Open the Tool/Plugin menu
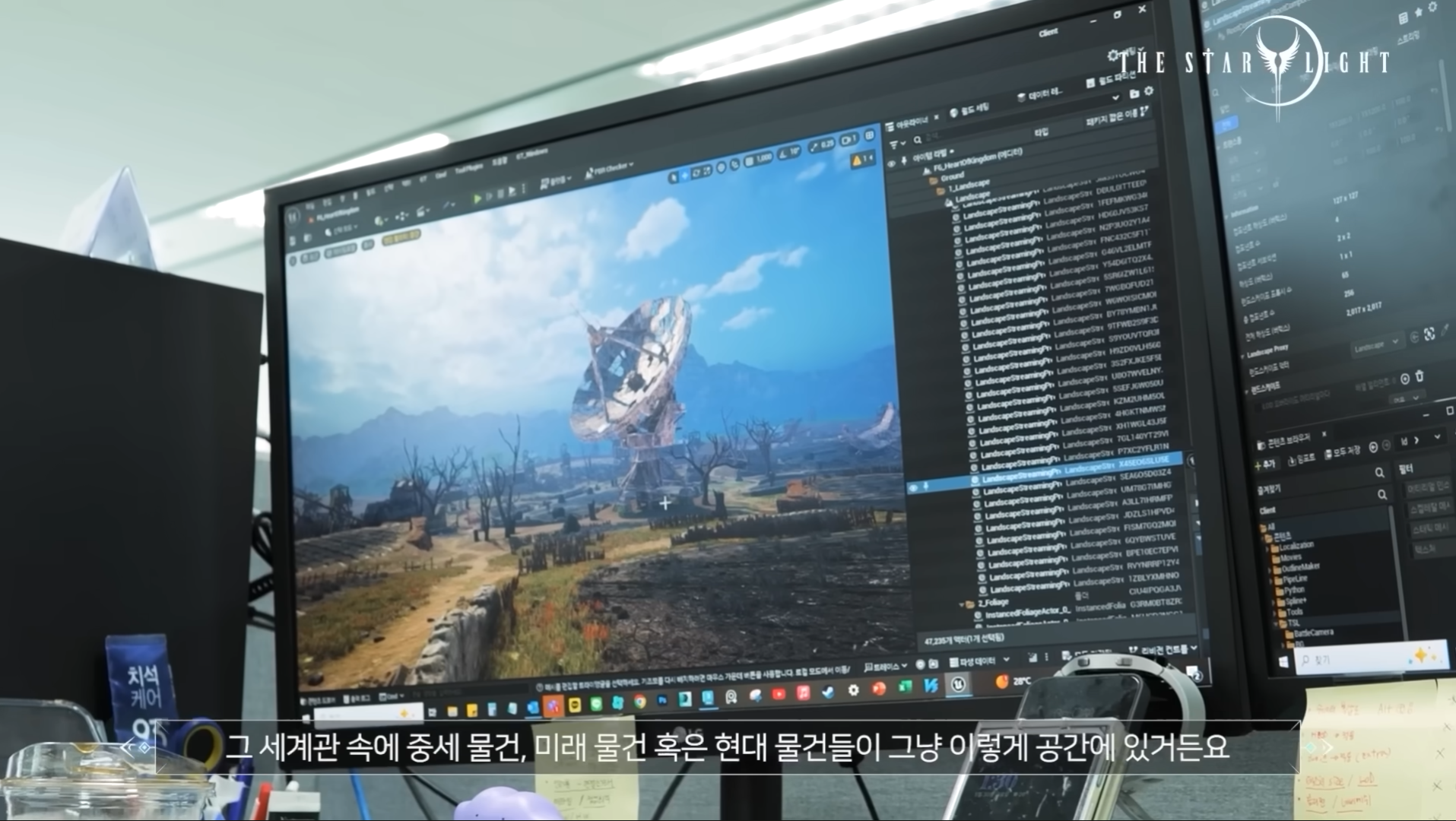Image resolution: width=1456 pixels, height=821 pixels. pos(469,169)
